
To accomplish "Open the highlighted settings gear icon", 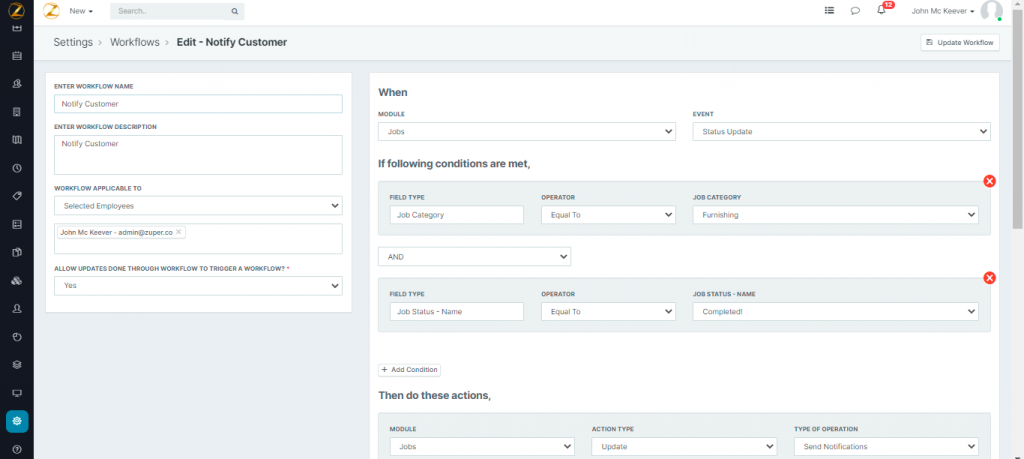I will tap(17, 421).
